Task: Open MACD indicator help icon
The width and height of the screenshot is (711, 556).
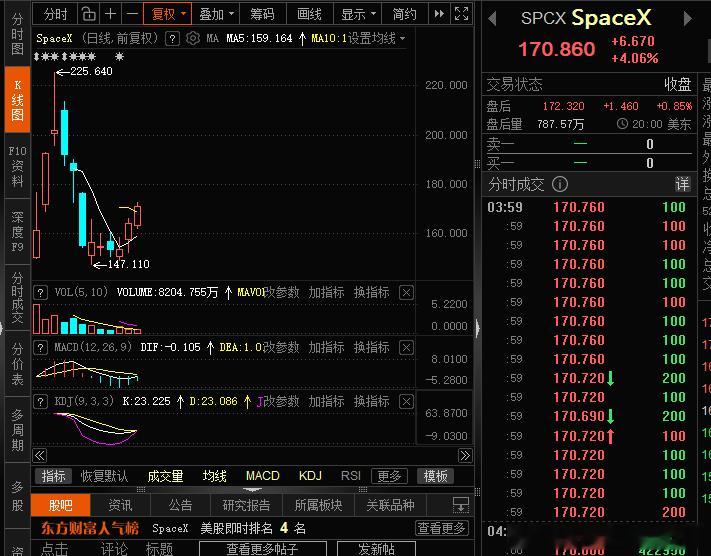Action: [x=40, y=348]
